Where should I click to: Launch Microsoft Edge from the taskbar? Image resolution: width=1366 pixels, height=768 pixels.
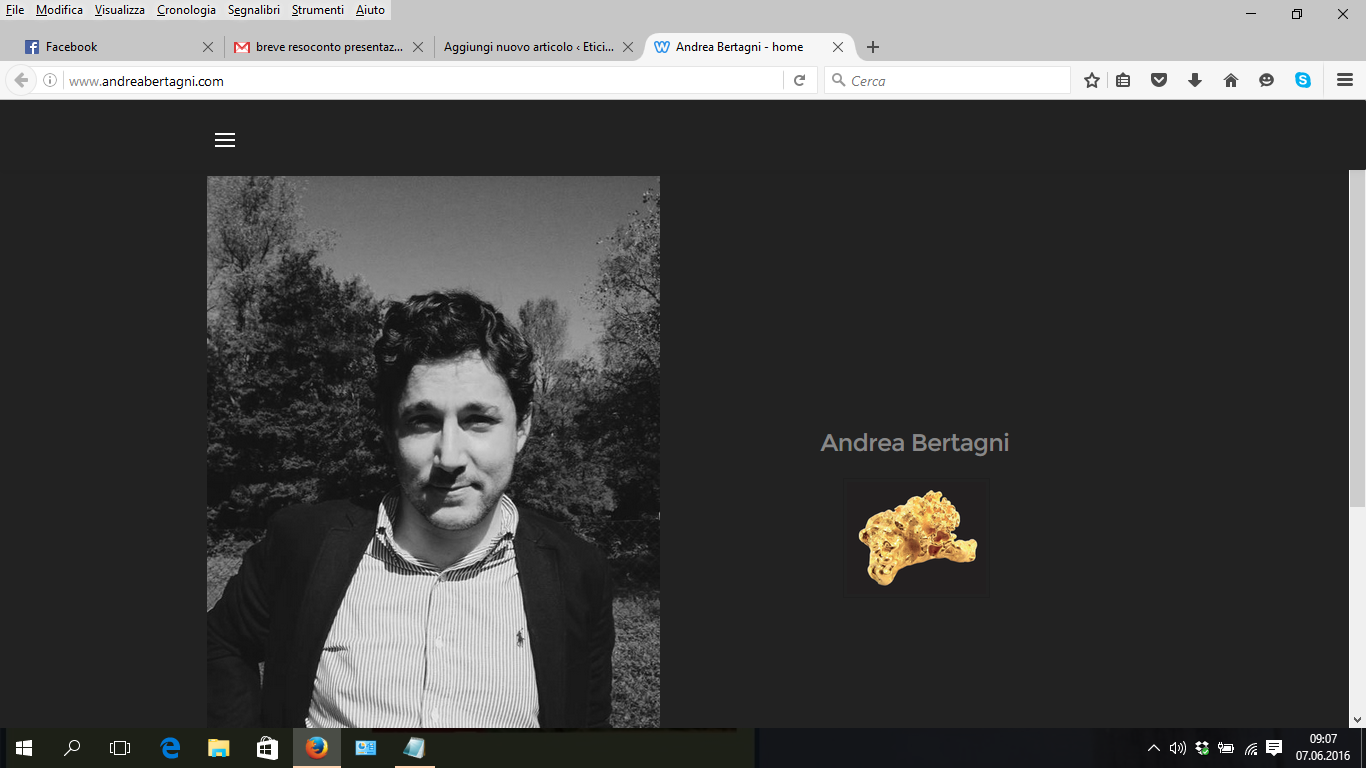click(170, 748)
